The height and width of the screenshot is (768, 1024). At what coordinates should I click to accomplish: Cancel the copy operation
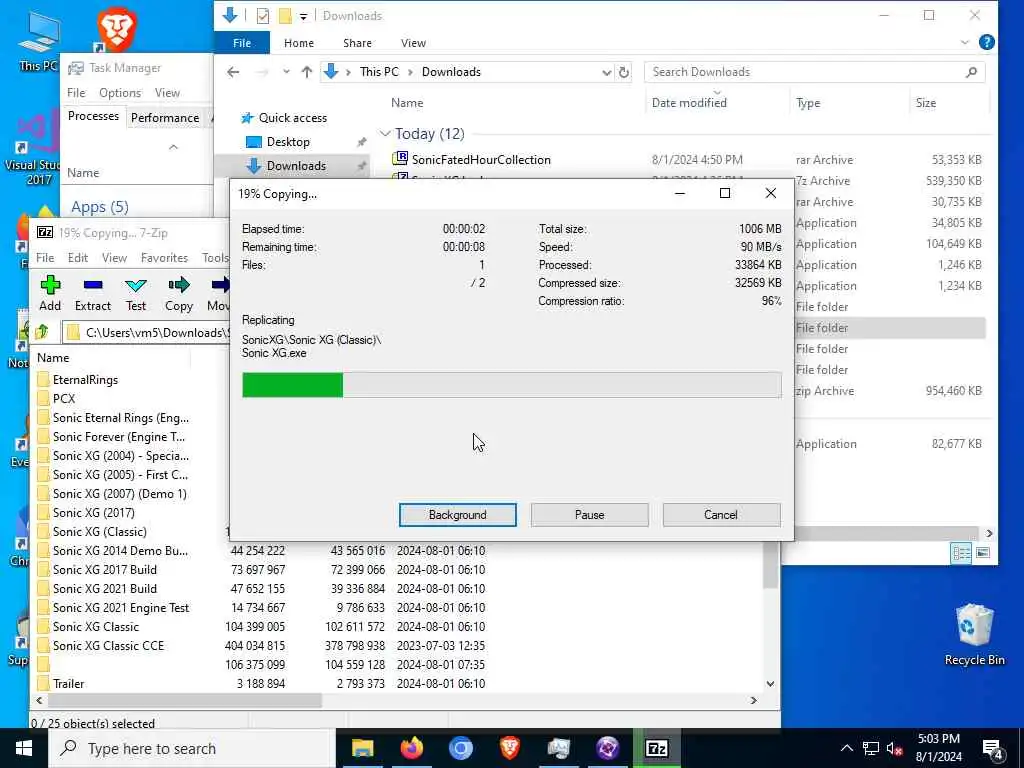pyautogui.click(x=721, y=515)
